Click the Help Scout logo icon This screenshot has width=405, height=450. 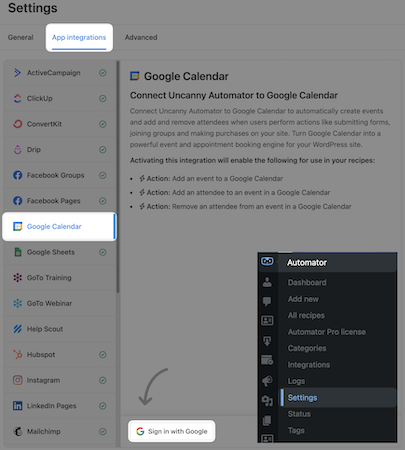17,329
